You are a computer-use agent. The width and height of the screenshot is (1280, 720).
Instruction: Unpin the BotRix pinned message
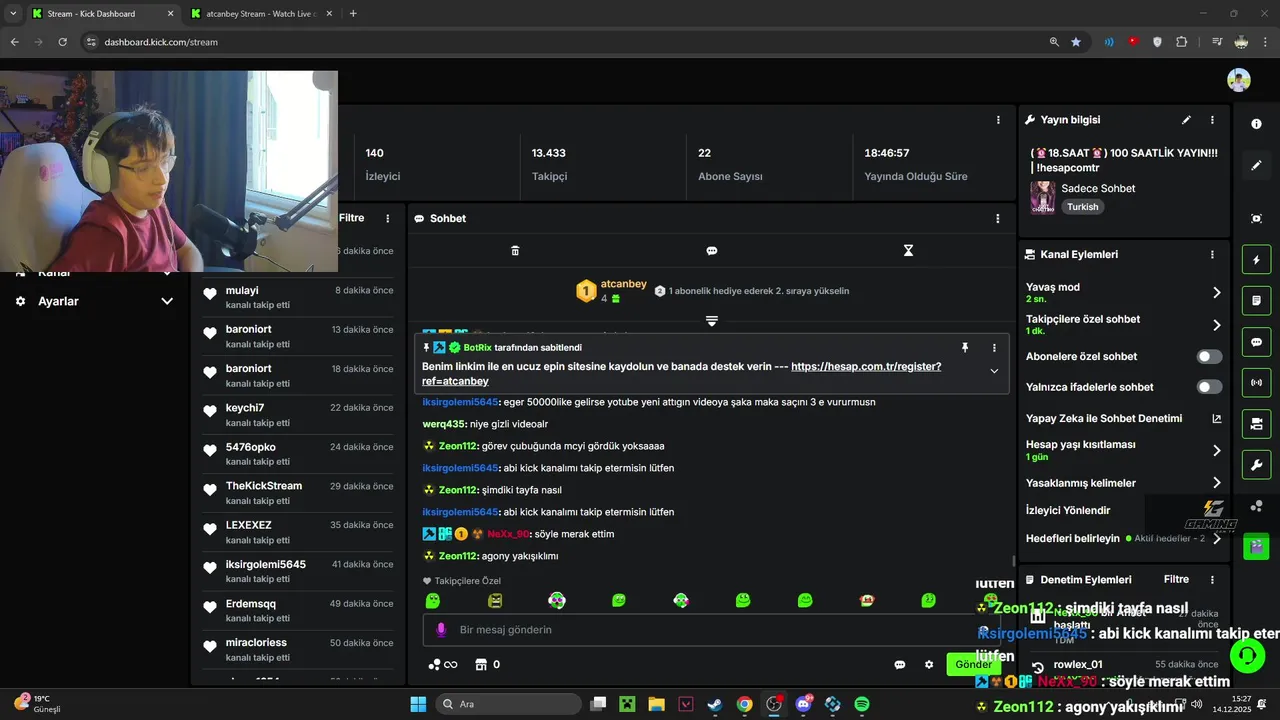point(965,347)
